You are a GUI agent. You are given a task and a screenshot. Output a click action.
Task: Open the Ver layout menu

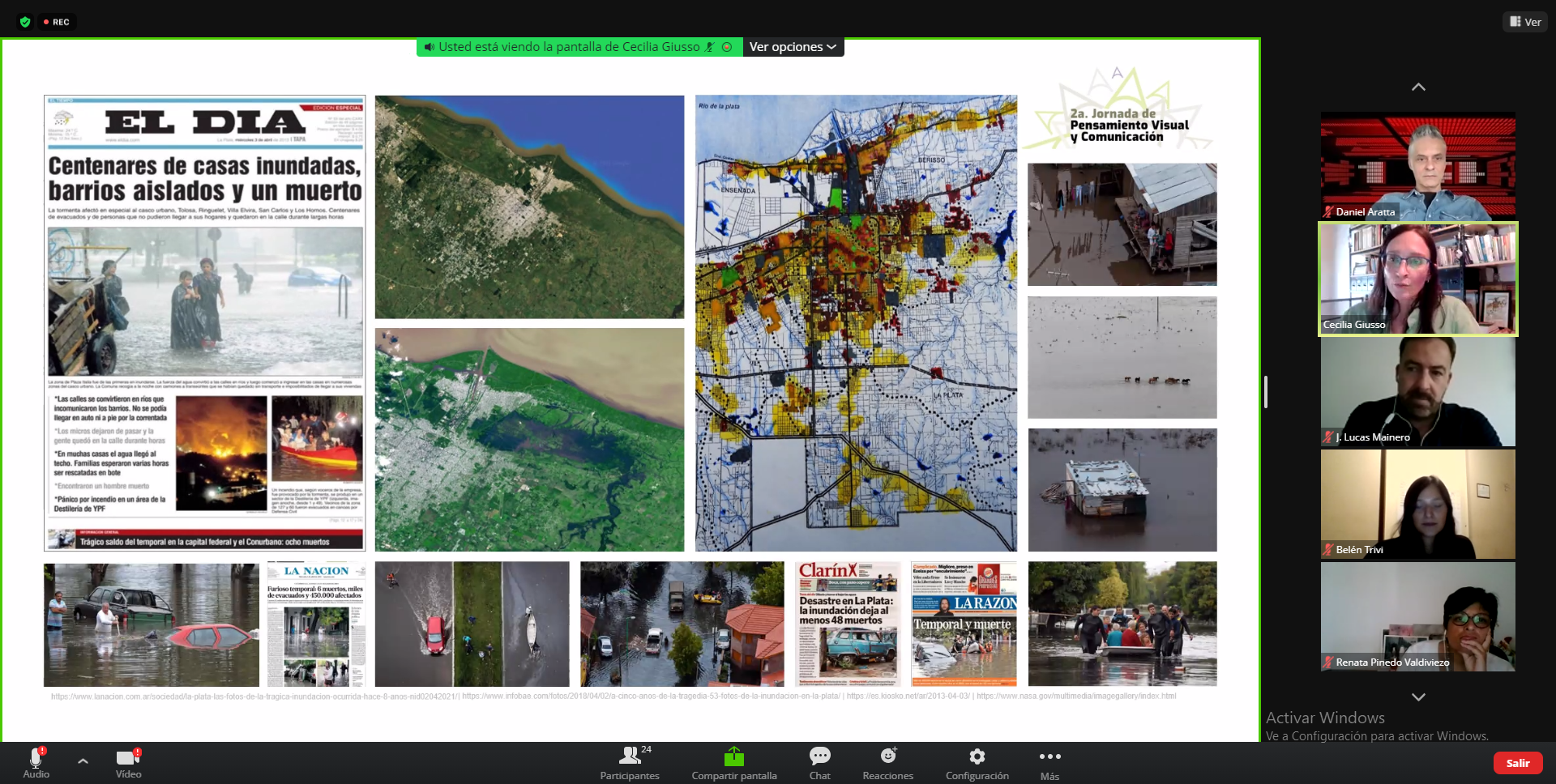[x=1525, y=22]
